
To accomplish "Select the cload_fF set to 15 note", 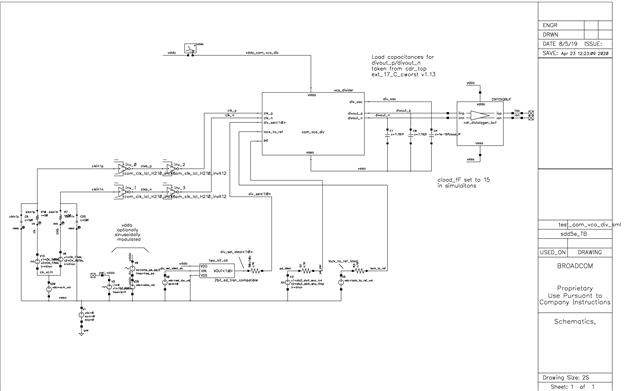I will (464, 182).
